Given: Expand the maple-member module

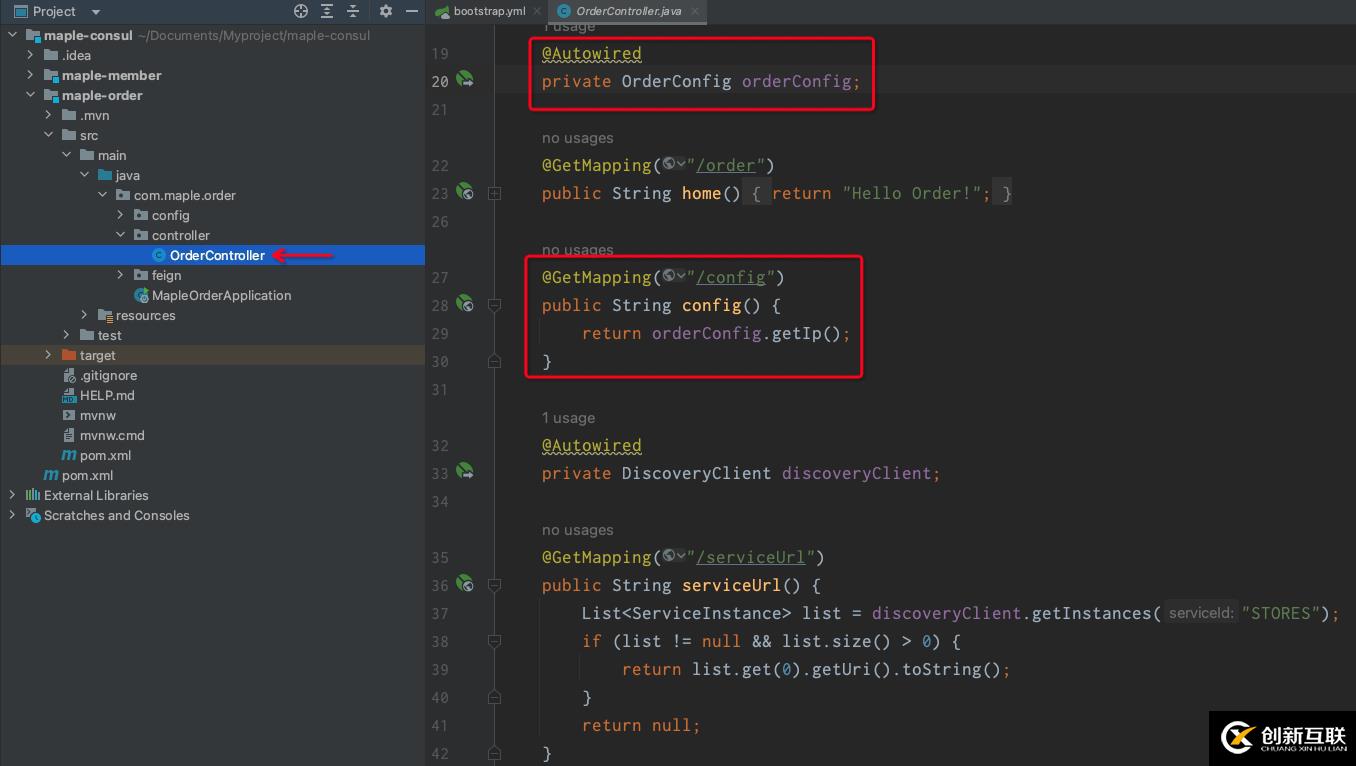Looking at the screenshot, I should coord(30,75).
